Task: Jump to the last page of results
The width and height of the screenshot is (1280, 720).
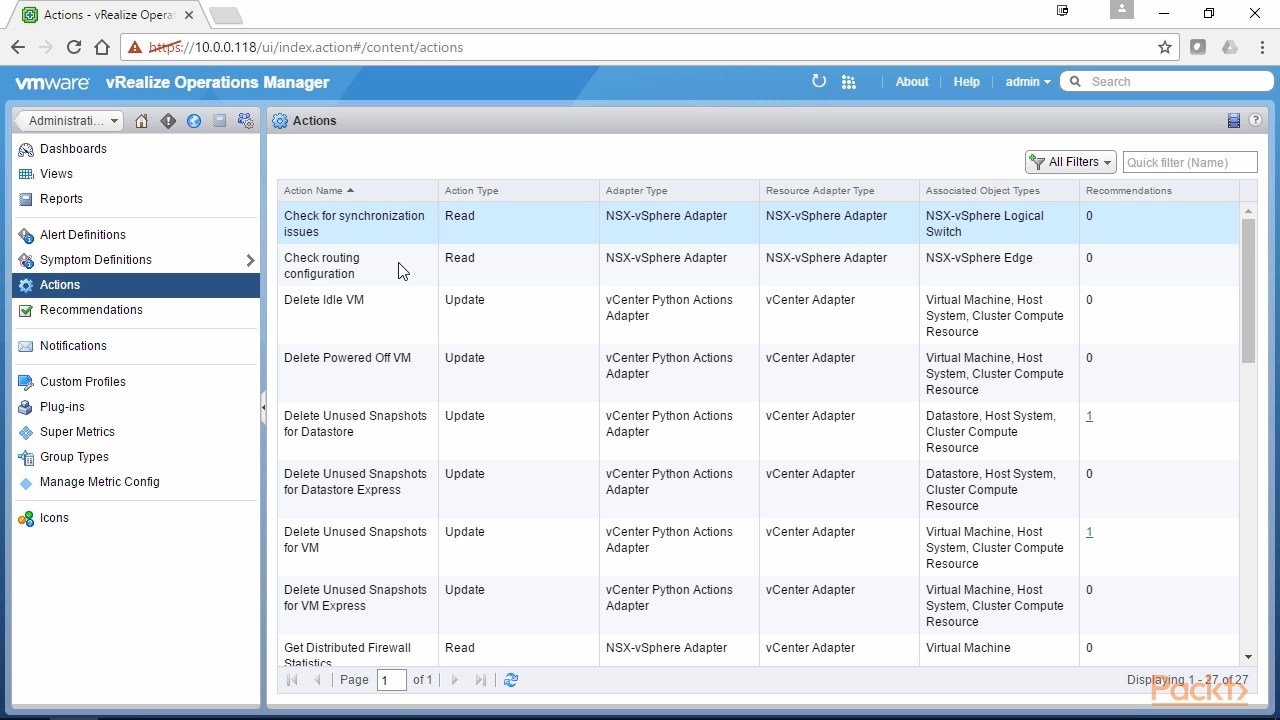Action: click(x=480, y=680)
